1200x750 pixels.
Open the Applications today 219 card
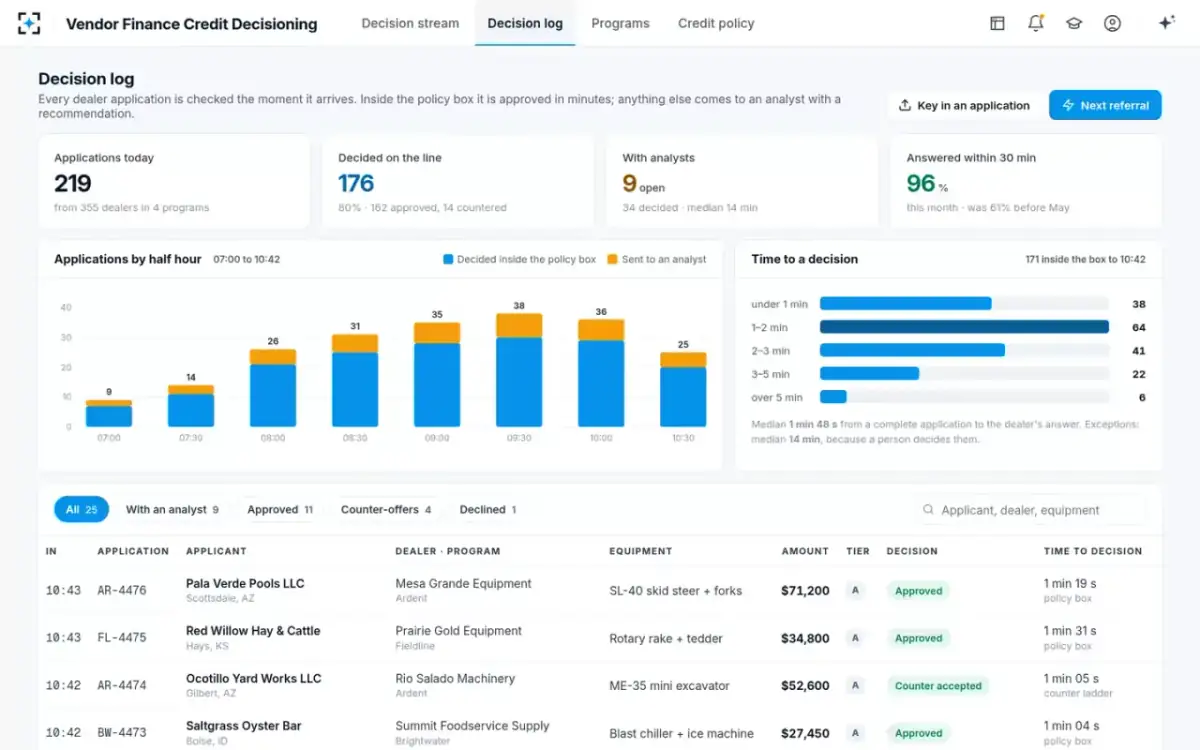(174, 182)
